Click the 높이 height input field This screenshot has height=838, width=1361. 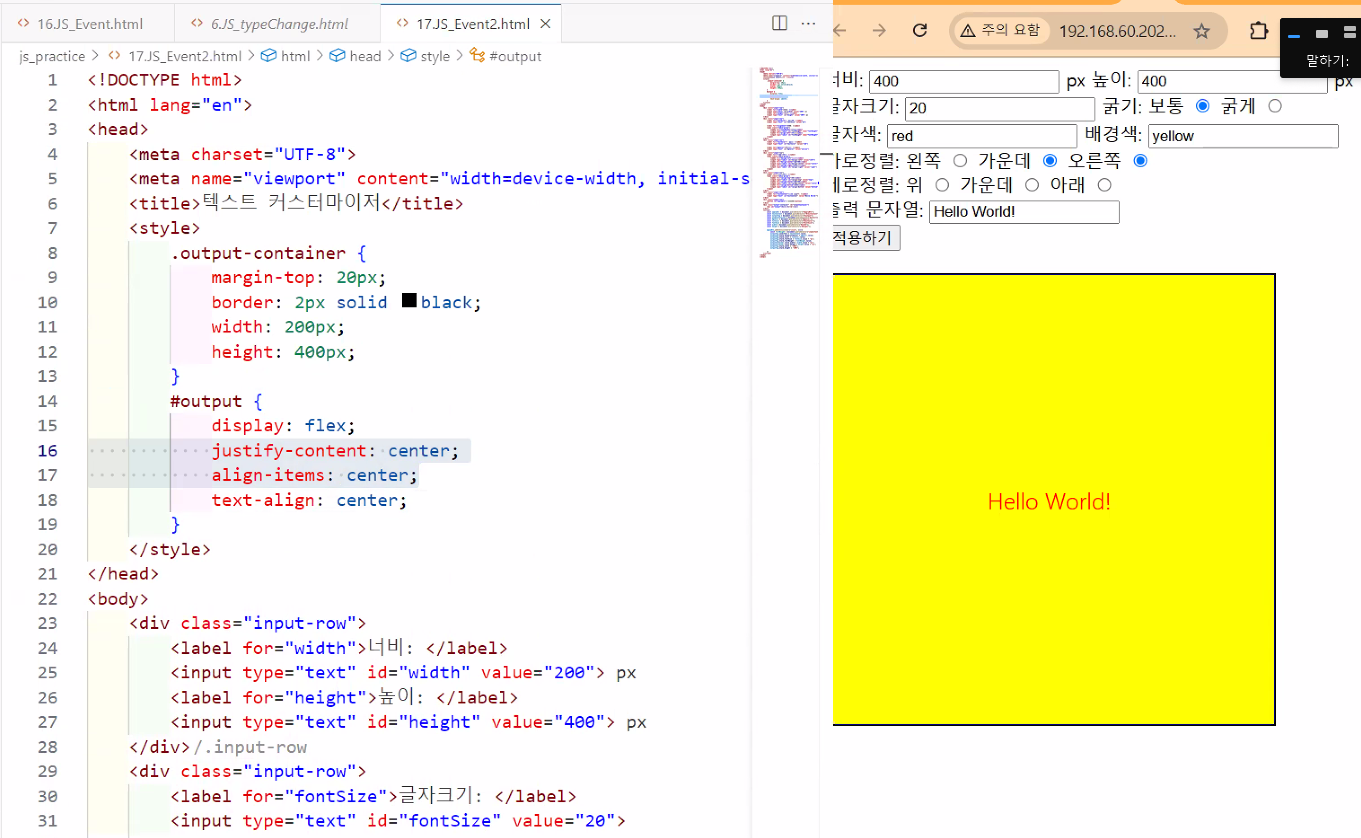(x=1232, y=82)
